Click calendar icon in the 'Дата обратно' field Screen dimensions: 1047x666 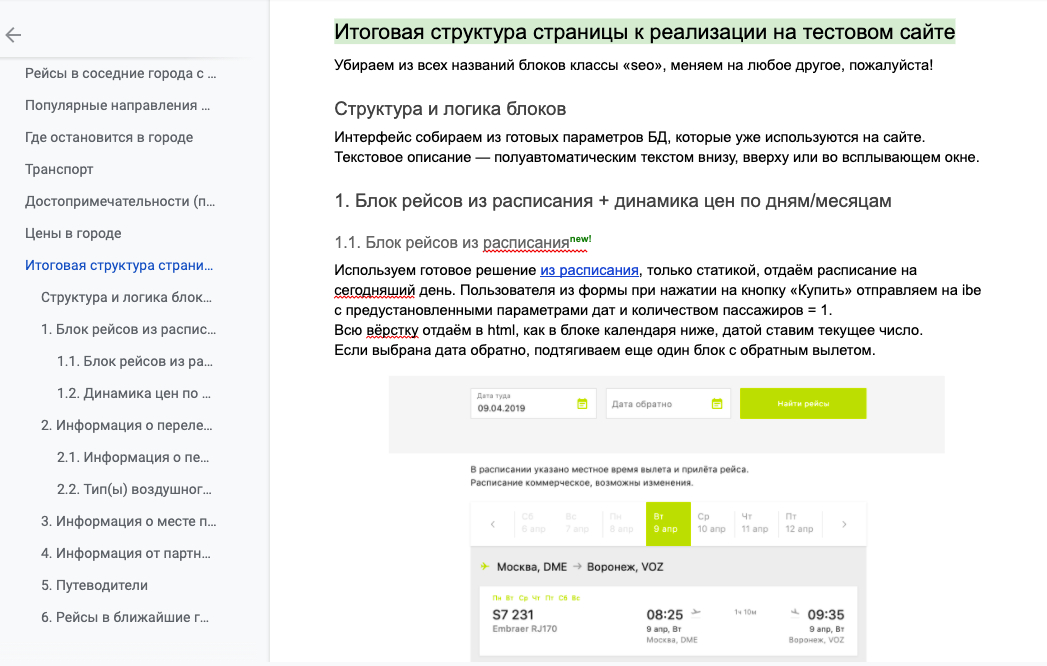point(716,404)
